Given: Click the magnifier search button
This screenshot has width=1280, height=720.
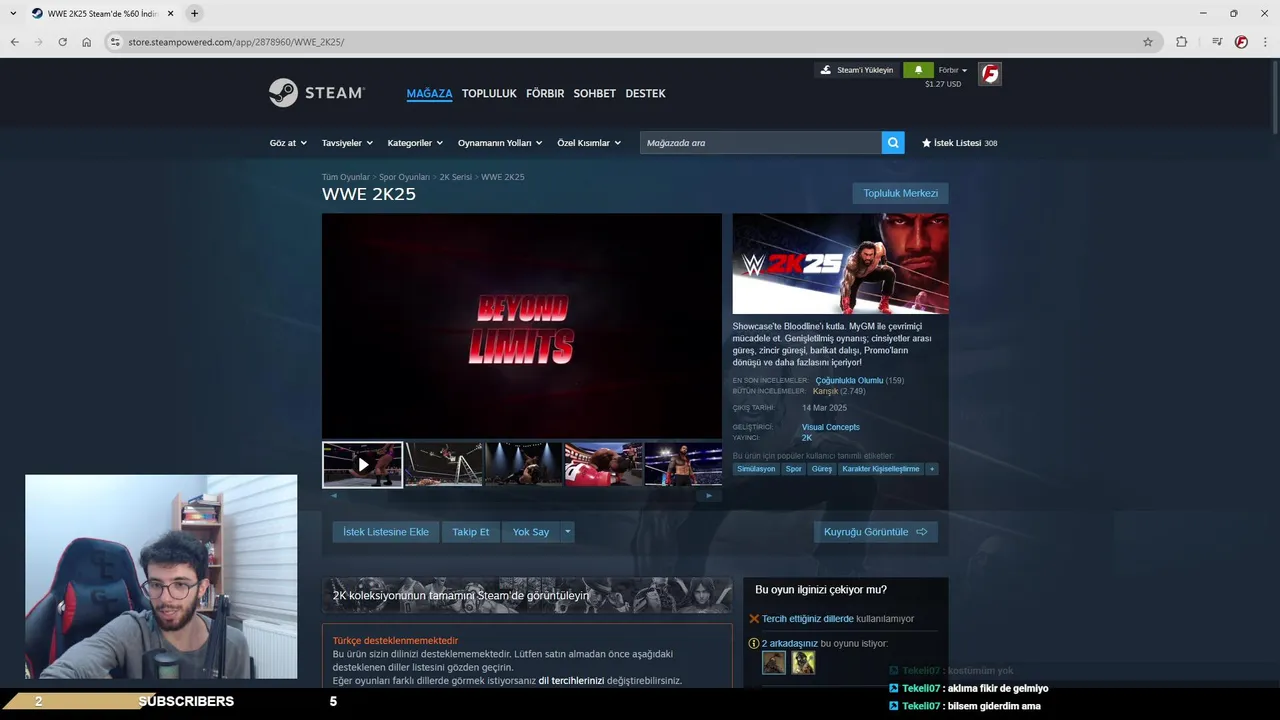Looking at the screenshot, I should (893, 143).
